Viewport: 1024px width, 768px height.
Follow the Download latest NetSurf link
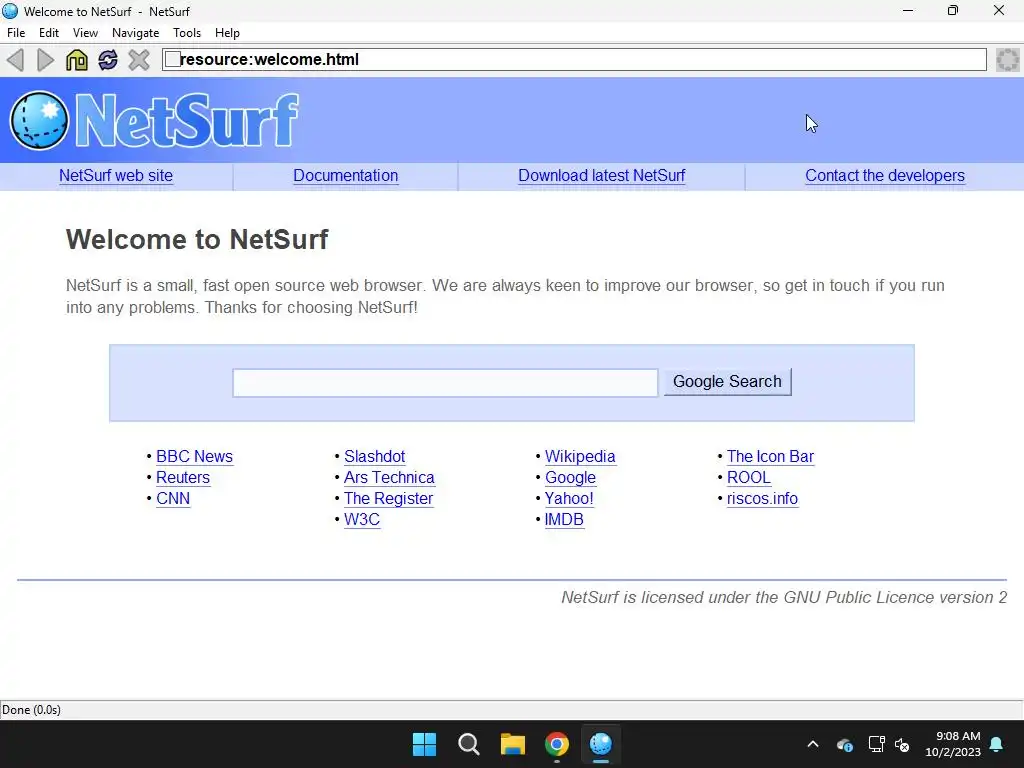click(601, 176)
